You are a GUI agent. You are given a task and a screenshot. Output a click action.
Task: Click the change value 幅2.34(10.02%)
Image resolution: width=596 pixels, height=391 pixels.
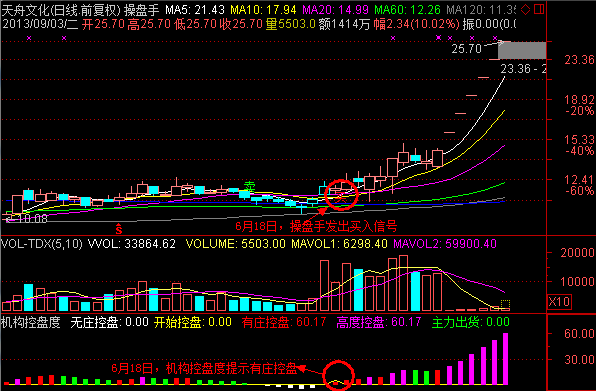[x=416, y=24]
